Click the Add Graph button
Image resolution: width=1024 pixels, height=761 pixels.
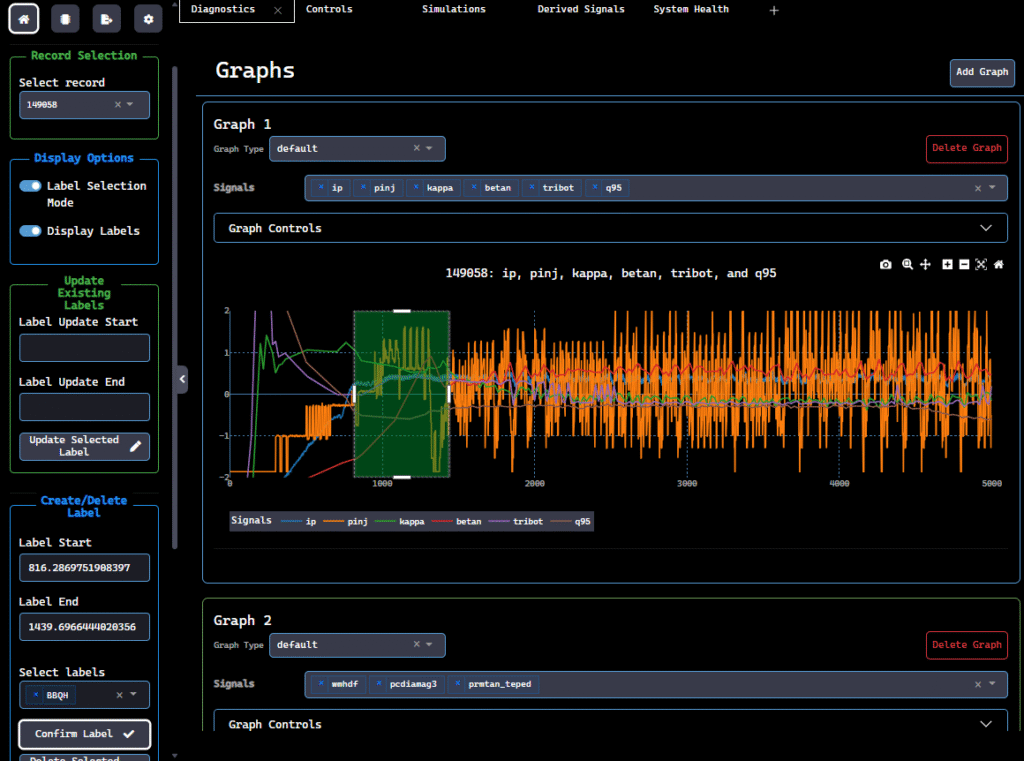click(981, 72)
